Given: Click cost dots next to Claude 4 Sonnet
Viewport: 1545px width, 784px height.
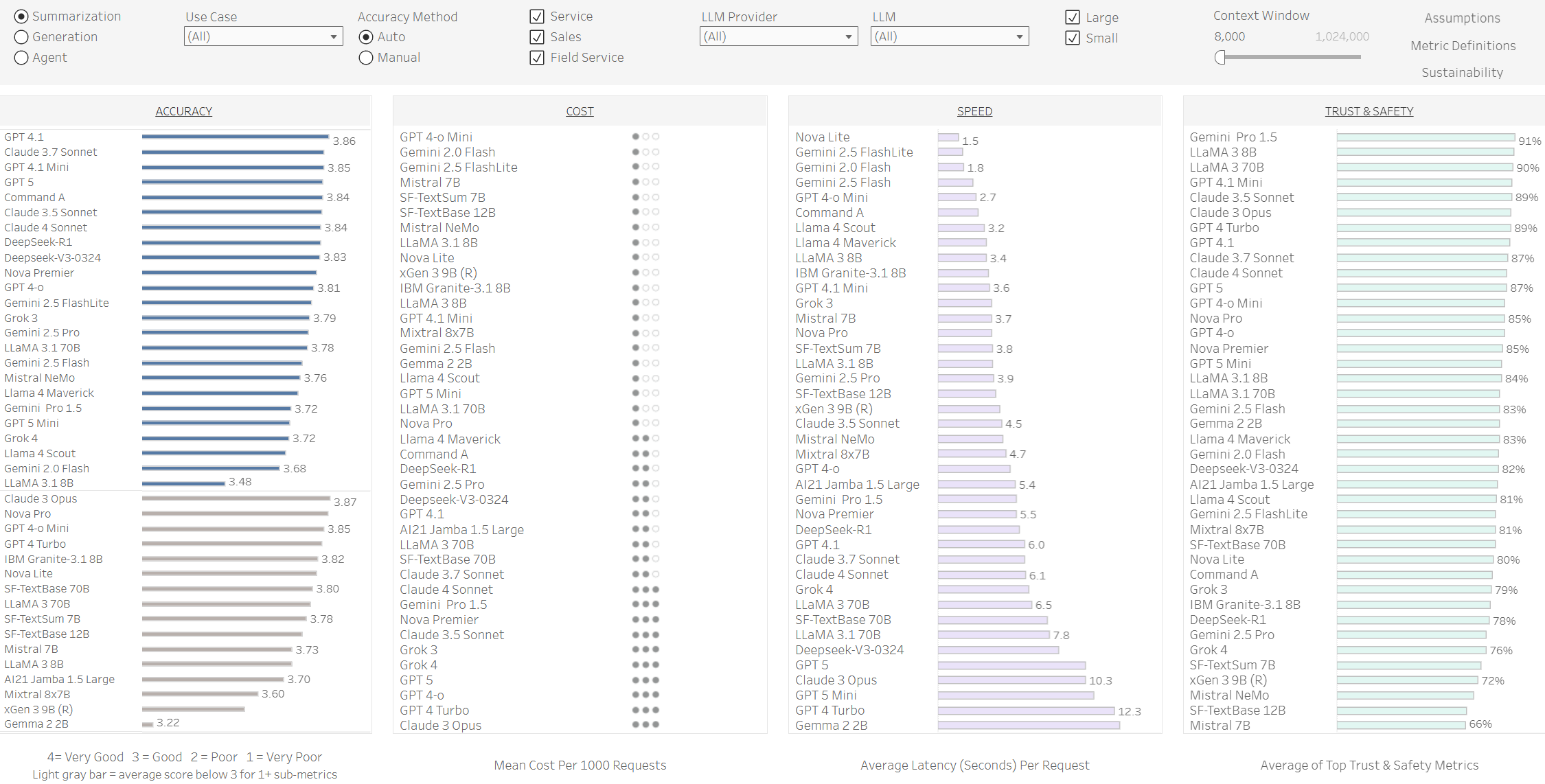Looking at the screenshot, I should 645,589.
